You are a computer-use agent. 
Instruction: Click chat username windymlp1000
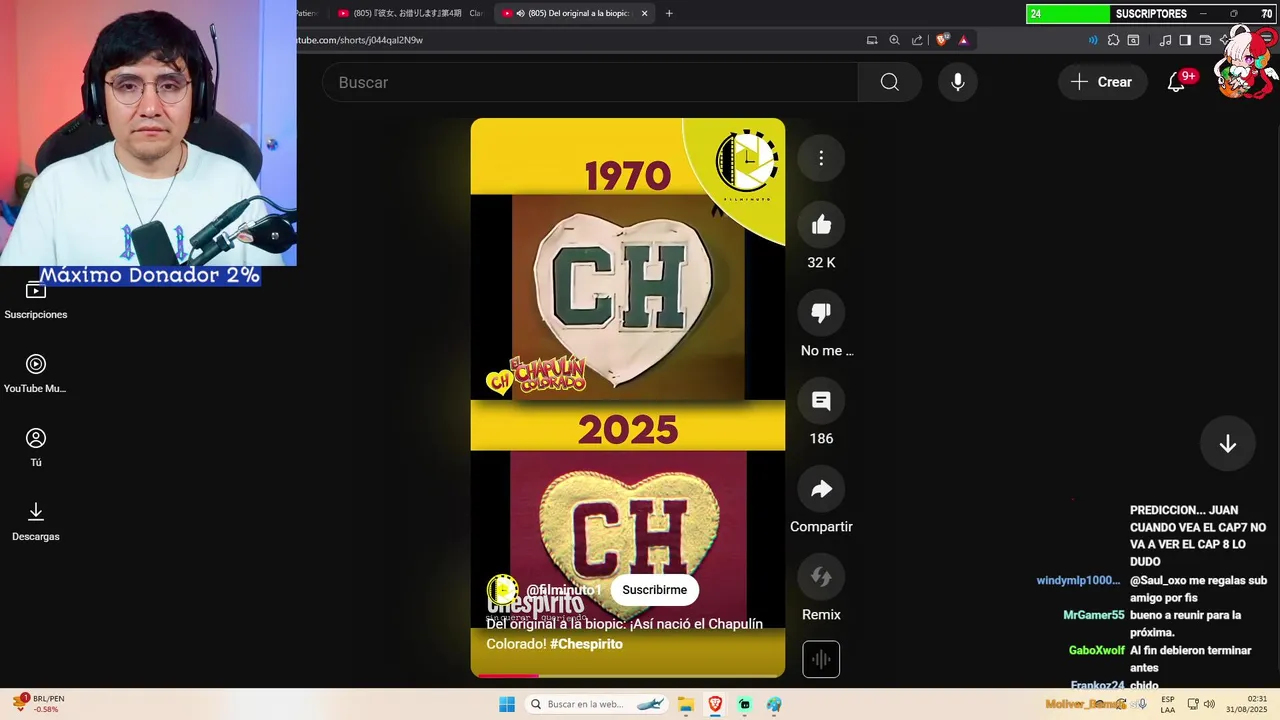(x=1078, y=580)
